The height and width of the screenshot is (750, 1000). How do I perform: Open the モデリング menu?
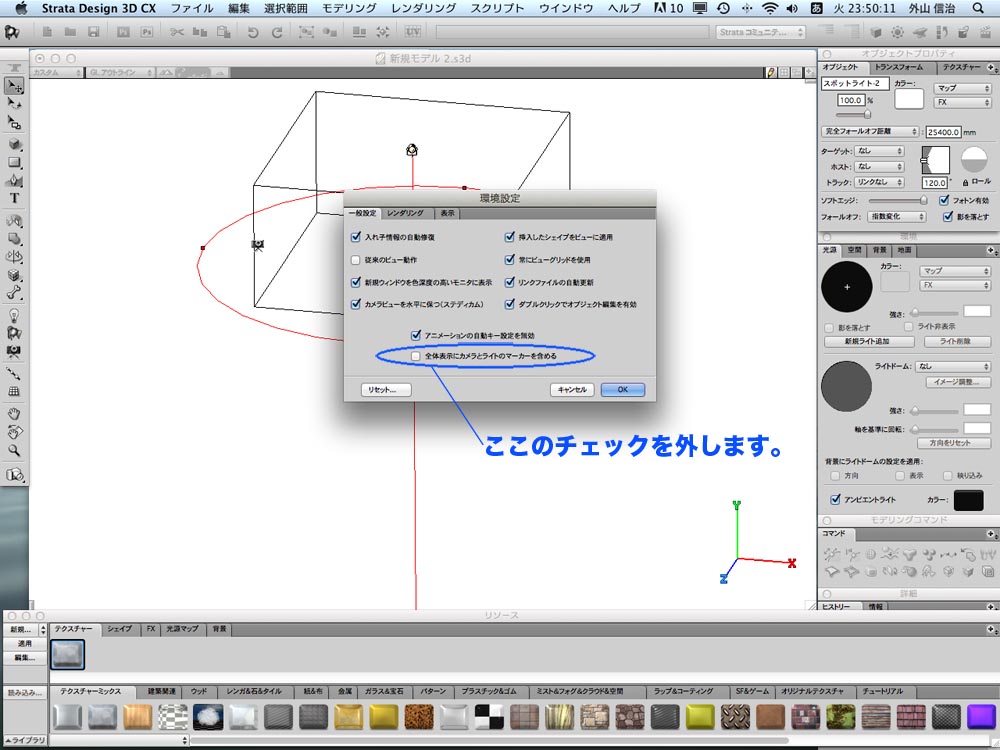point(349,8)
